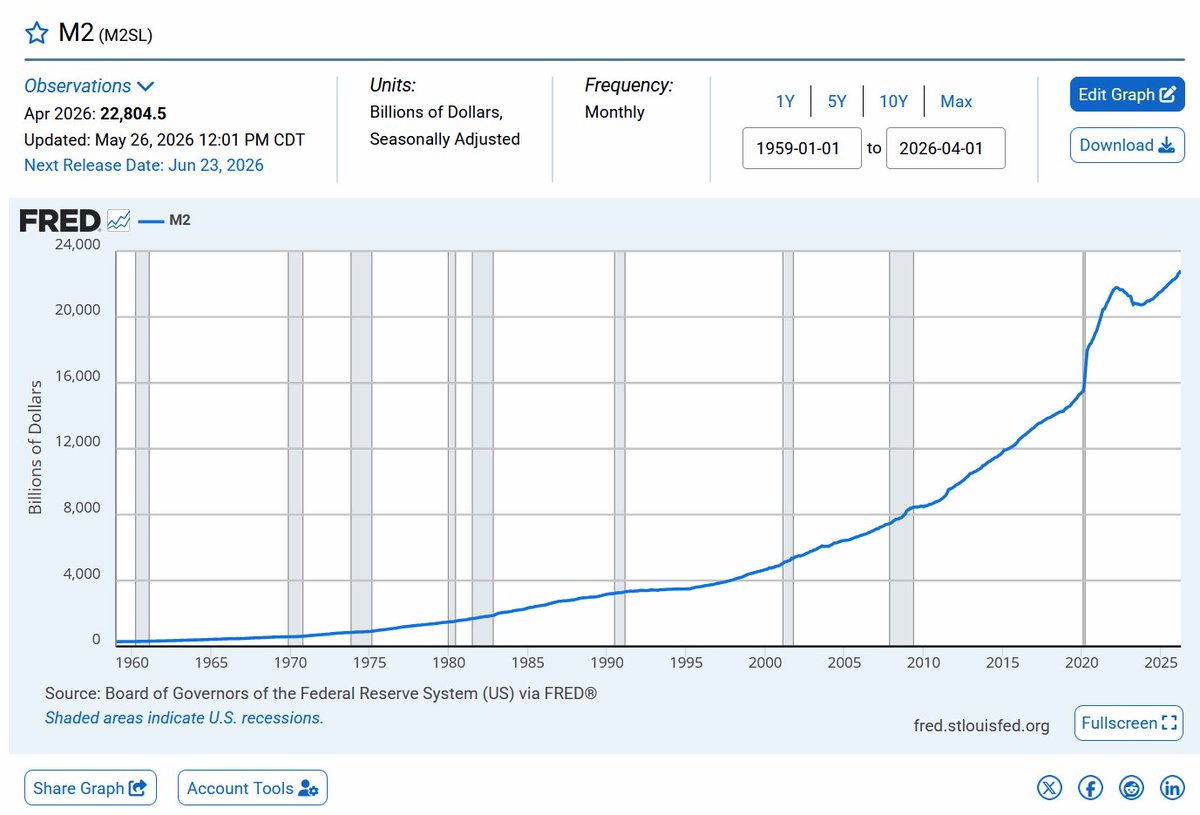Share the graph on X (Twitter)
This screenshot has height=815, width=1200.
[x=1049, y=788]
